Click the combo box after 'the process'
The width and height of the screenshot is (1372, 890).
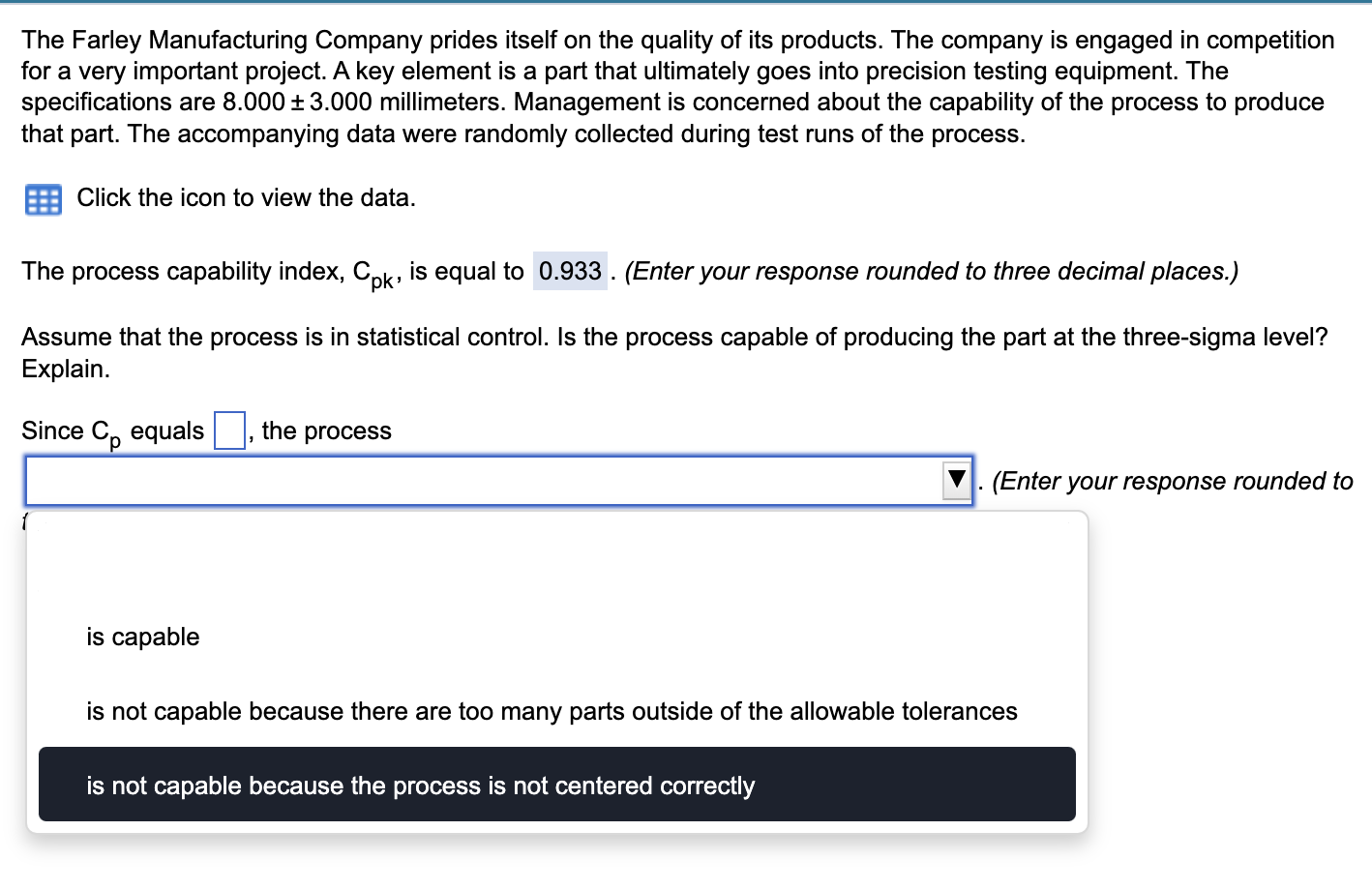pyautogui.click(x=484, y=480)
